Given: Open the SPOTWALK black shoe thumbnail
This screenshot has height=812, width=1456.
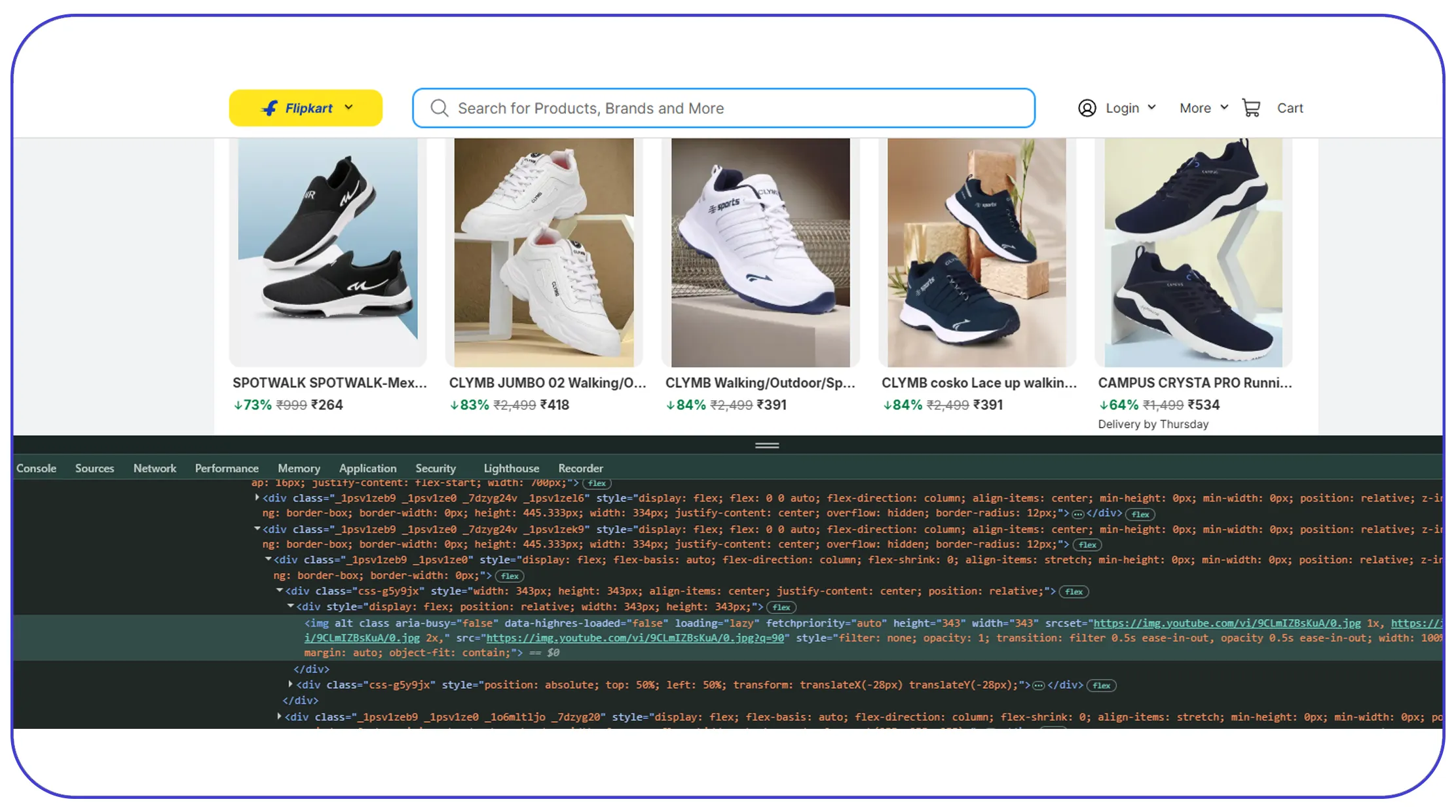Looking at the screenshot, I should click(x=327, y=252).
